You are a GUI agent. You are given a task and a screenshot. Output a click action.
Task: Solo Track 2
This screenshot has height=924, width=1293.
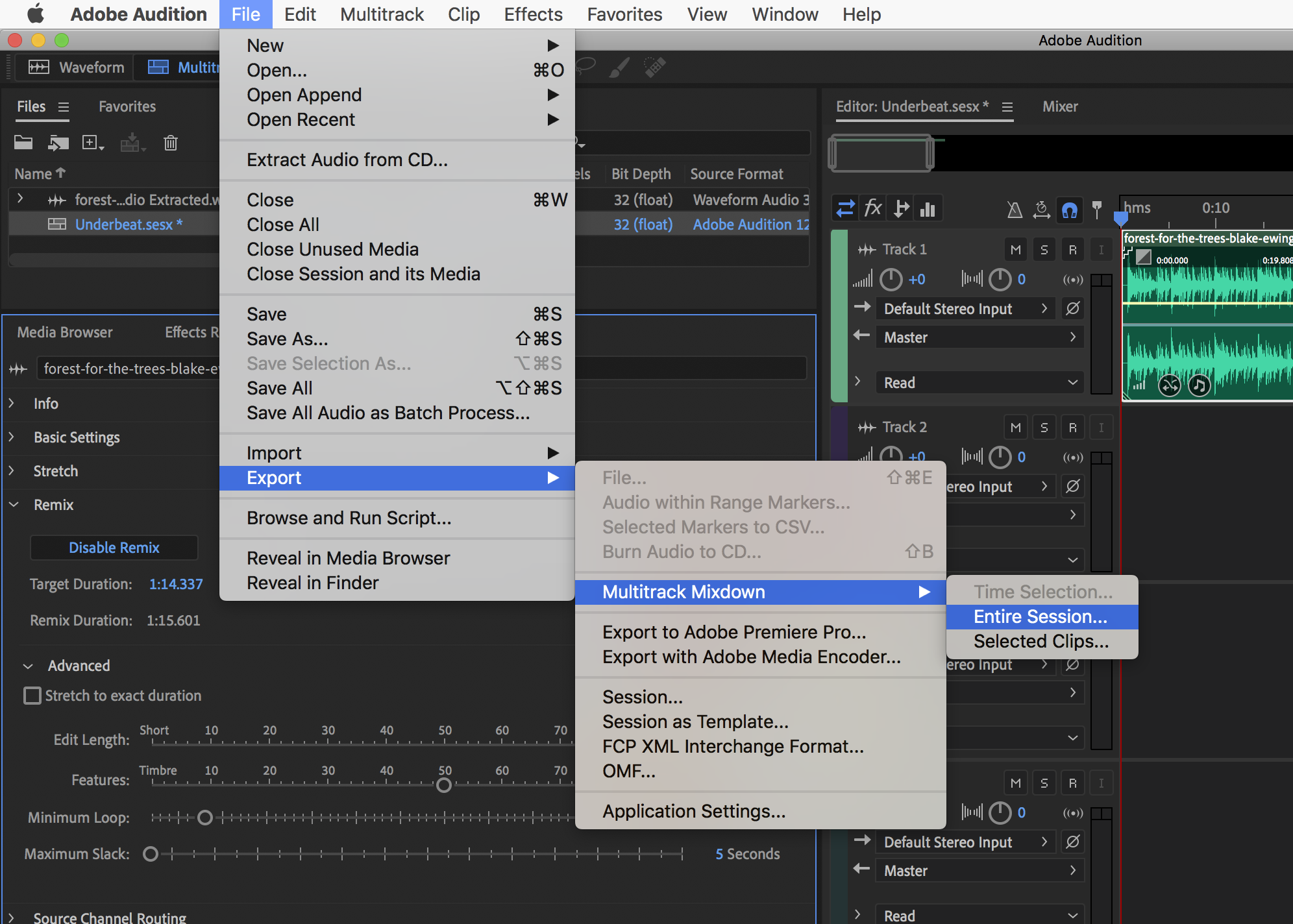[1044, 428]
